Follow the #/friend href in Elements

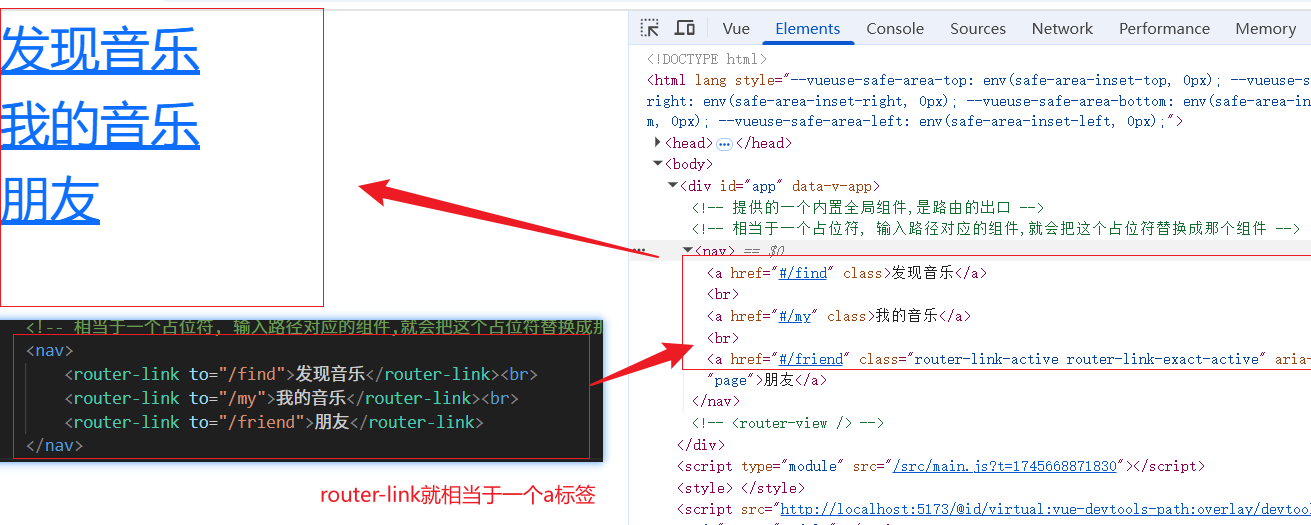click(x=813, y=359)
